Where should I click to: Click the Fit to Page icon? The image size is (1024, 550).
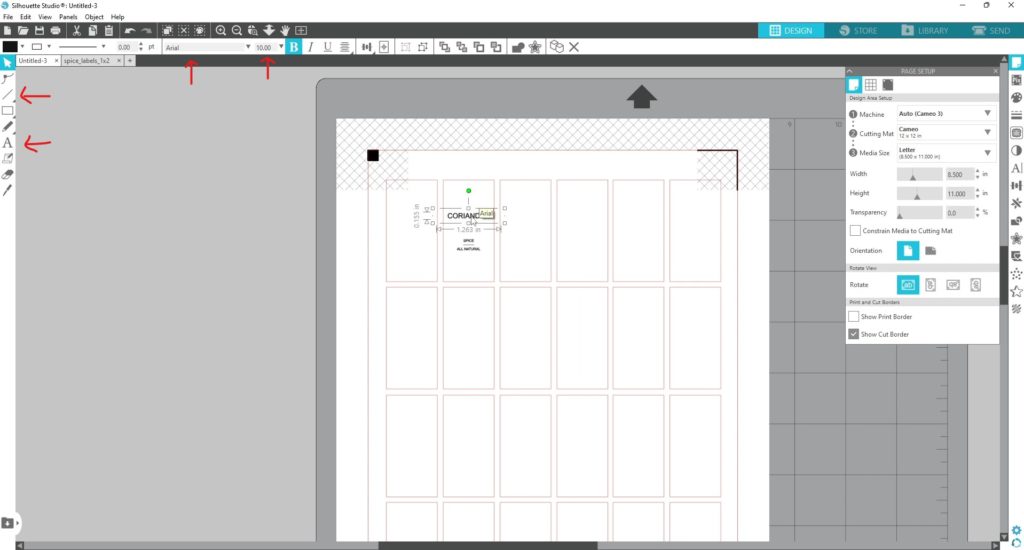click(301, 30)
